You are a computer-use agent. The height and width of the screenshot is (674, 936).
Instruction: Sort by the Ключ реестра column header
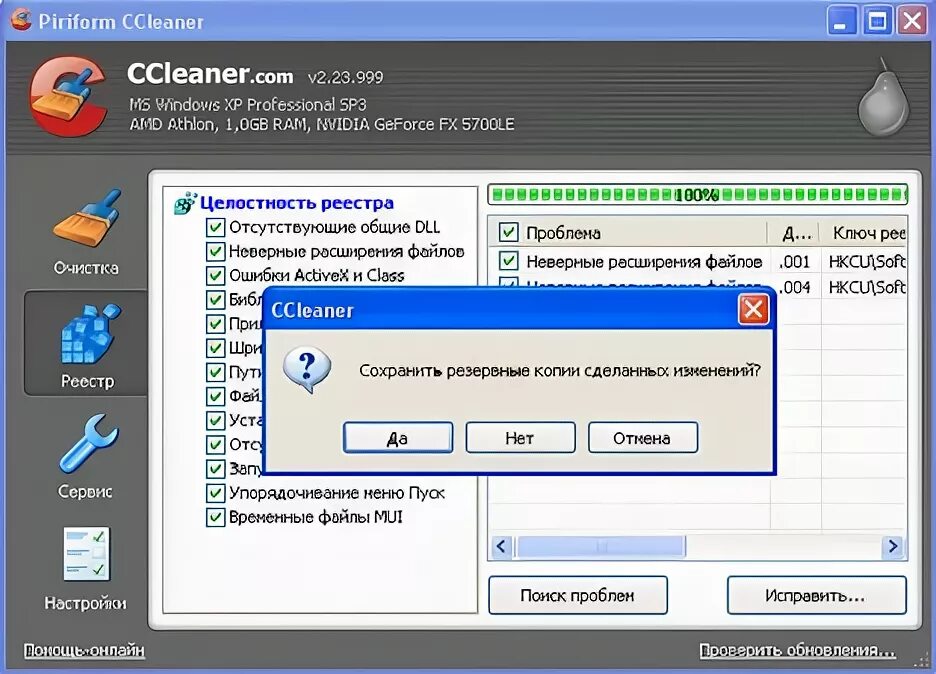pos(864,232)
